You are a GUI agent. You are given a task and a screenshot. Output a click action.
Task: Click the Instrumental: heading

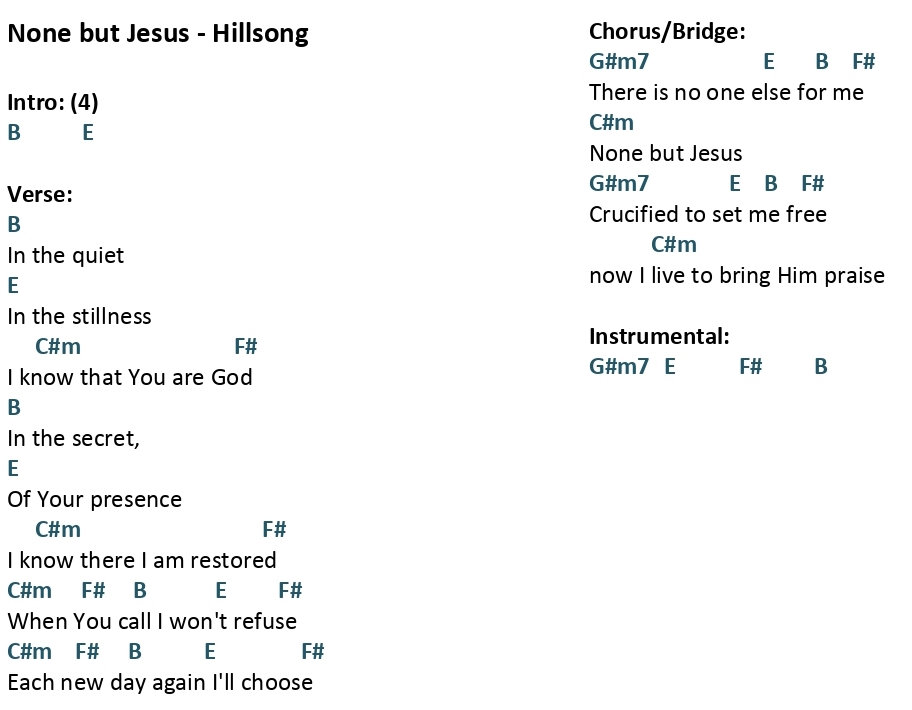(659, 336)
